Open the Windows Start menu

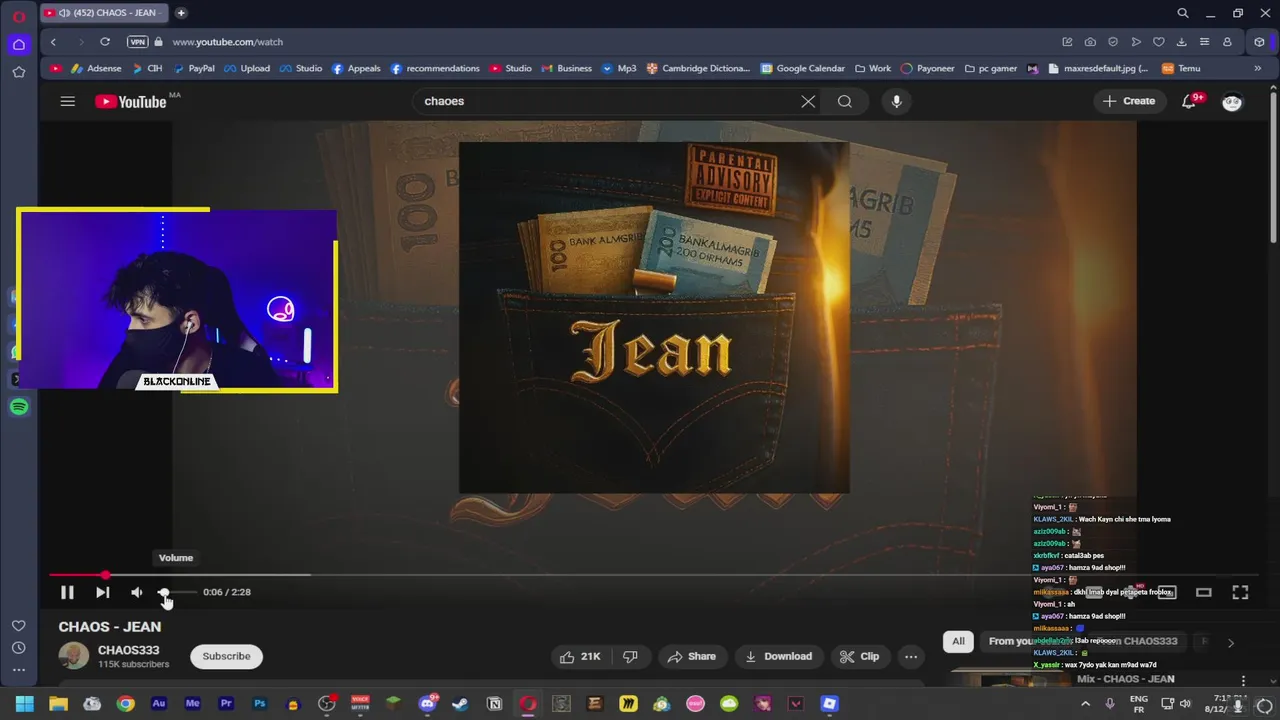point(24,704)
